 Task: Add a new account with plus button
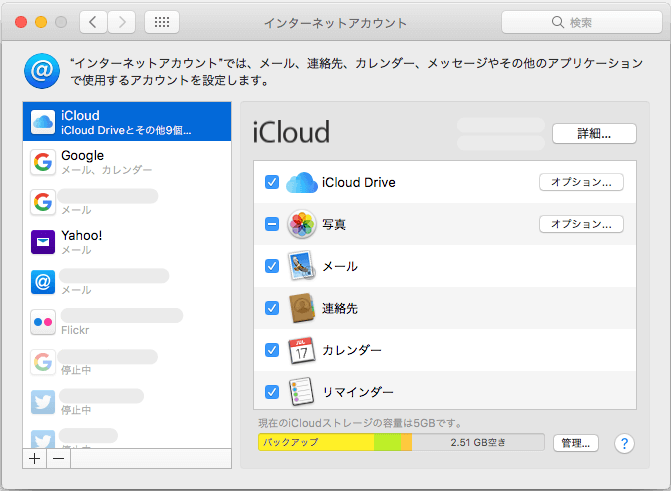35,459
